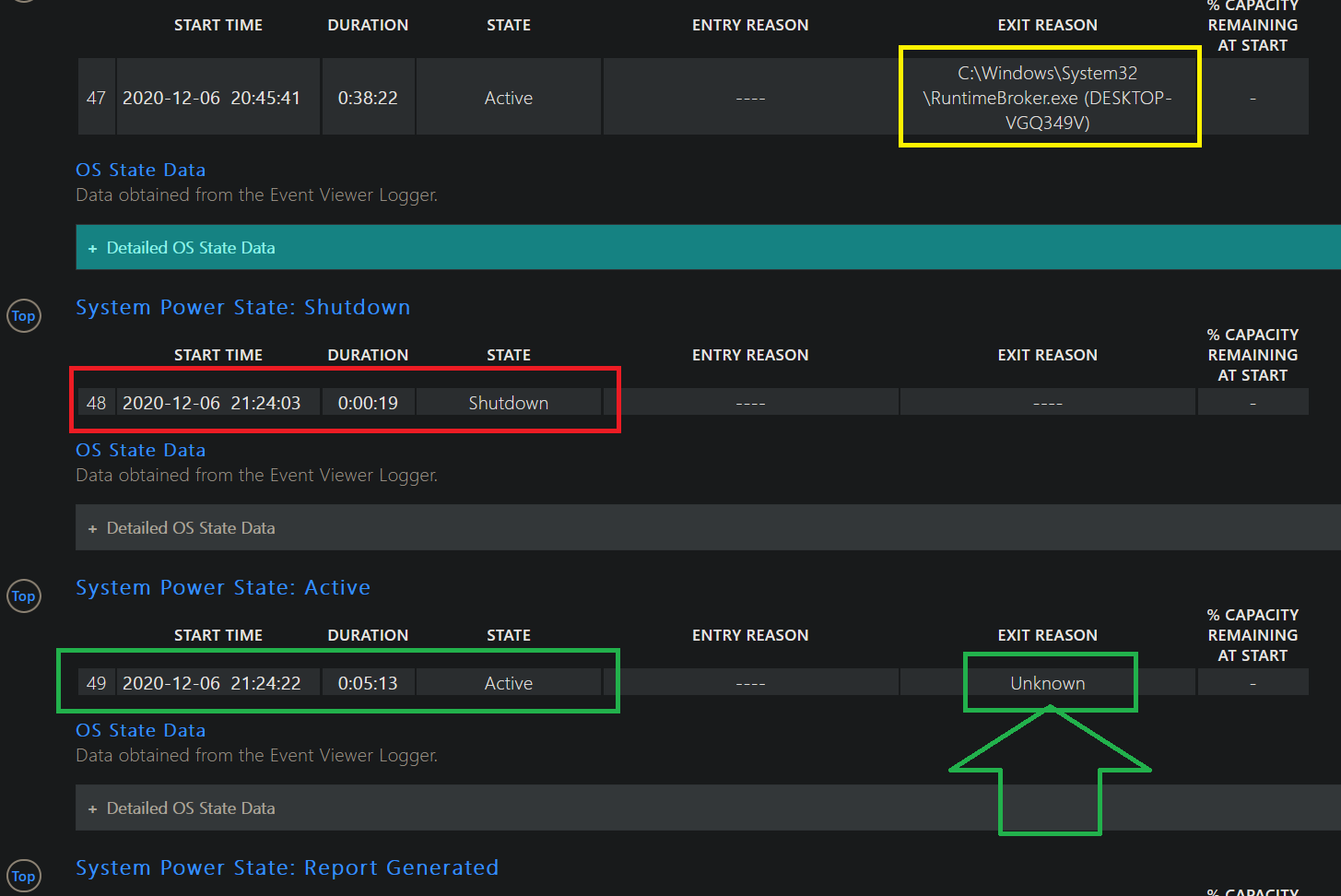Image resolution: width=1341 pixels, height=896 pixels.
Task: Select start time 2020-12-06 21:24:03
Action: pos(218,403)
